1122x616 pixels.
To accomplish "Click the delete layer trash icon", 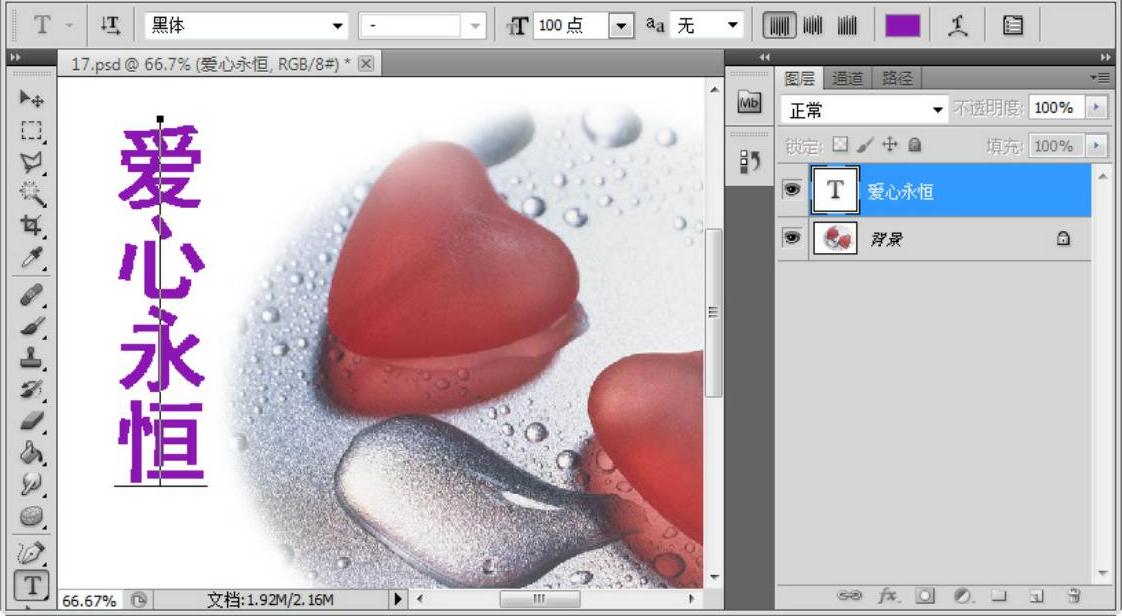I will pos(1074,596).
